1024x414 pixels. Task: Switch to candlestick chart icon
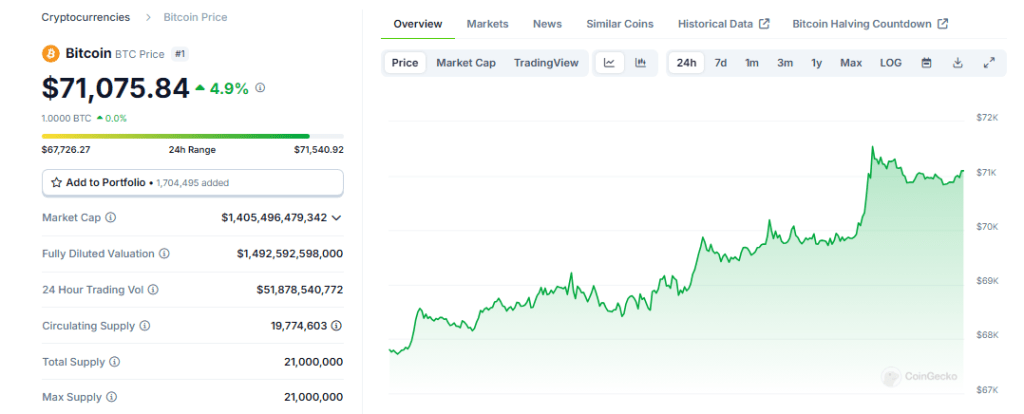click(x=640, y=63)
